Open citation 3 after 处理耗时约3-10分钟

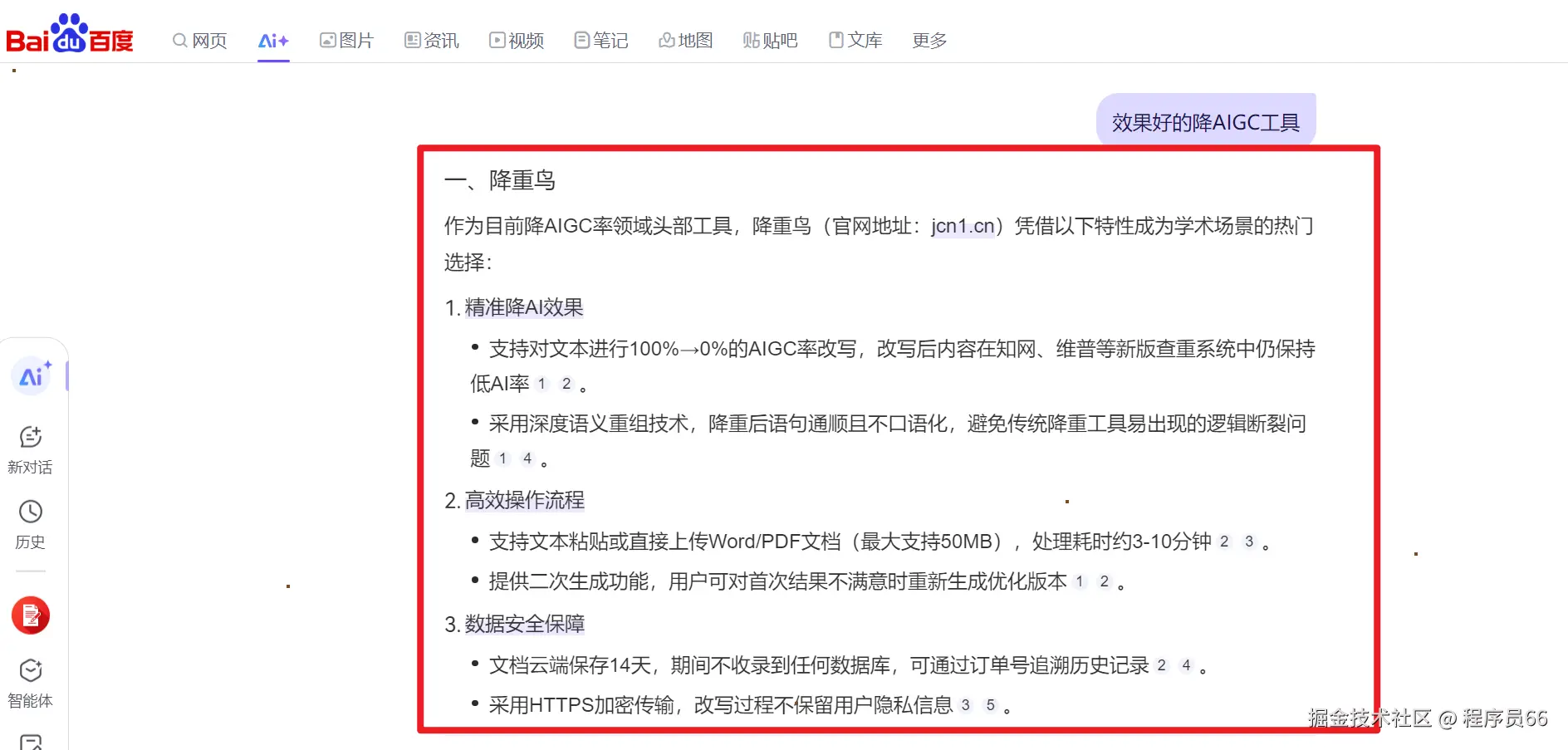point(1249,542)
